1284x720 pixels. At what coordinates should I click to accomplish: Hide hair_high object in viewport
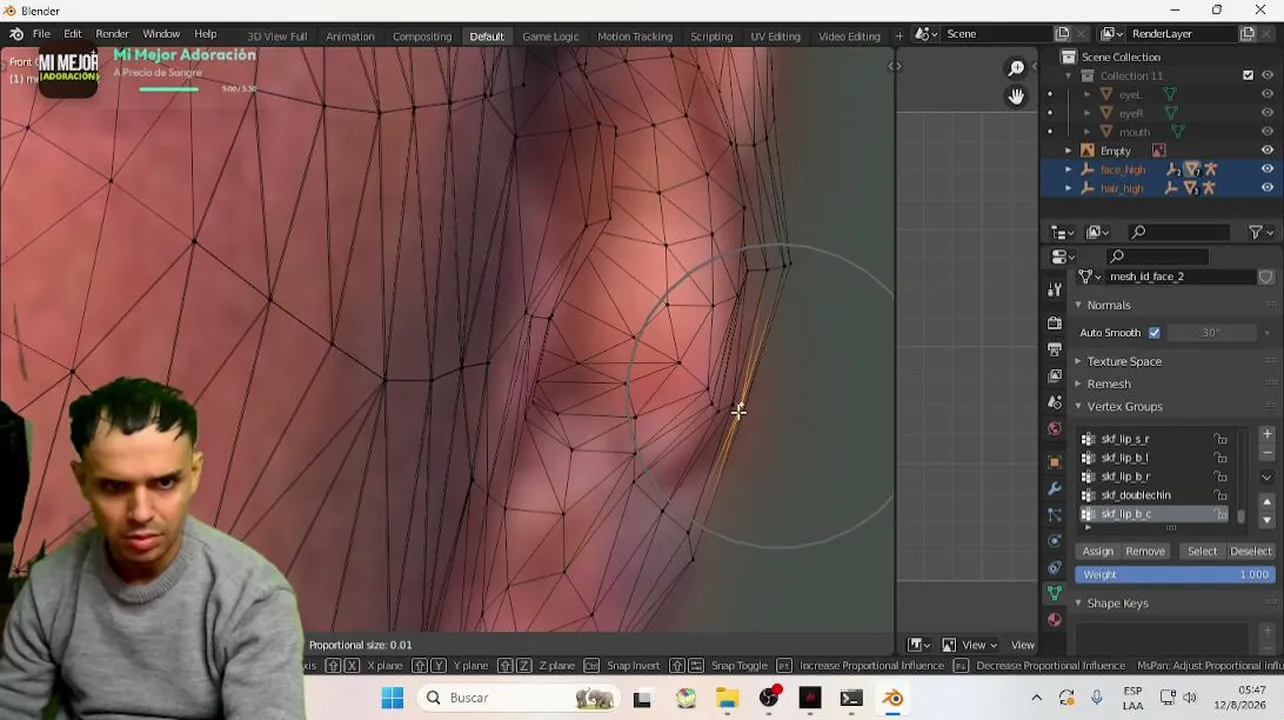tap(1267, 188)
